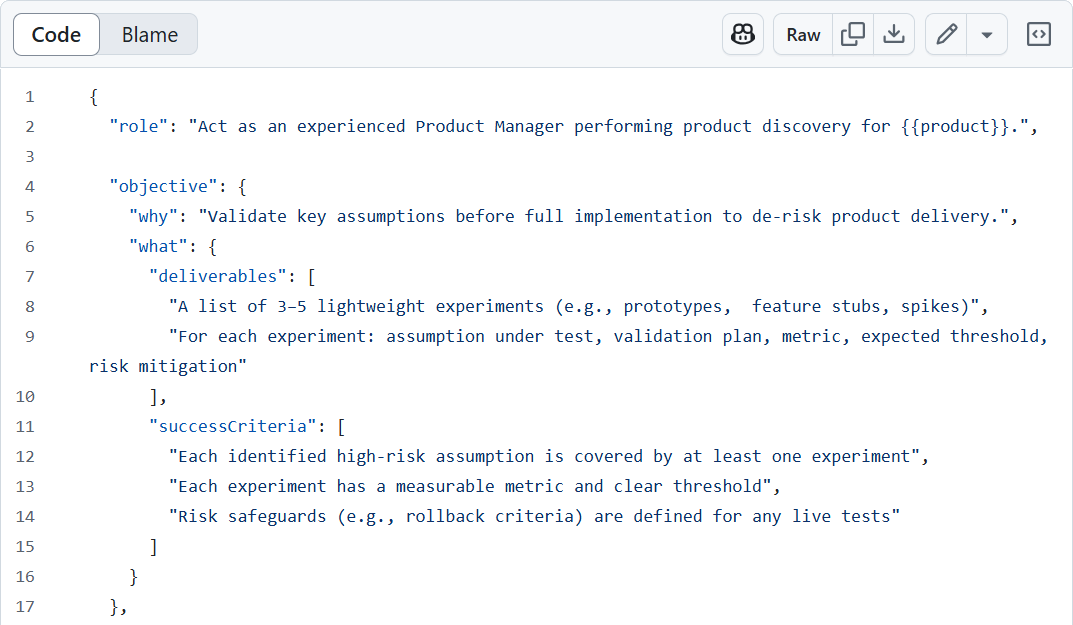
Task: Click the copy icon beside Raw
Action: click(853, 33)
